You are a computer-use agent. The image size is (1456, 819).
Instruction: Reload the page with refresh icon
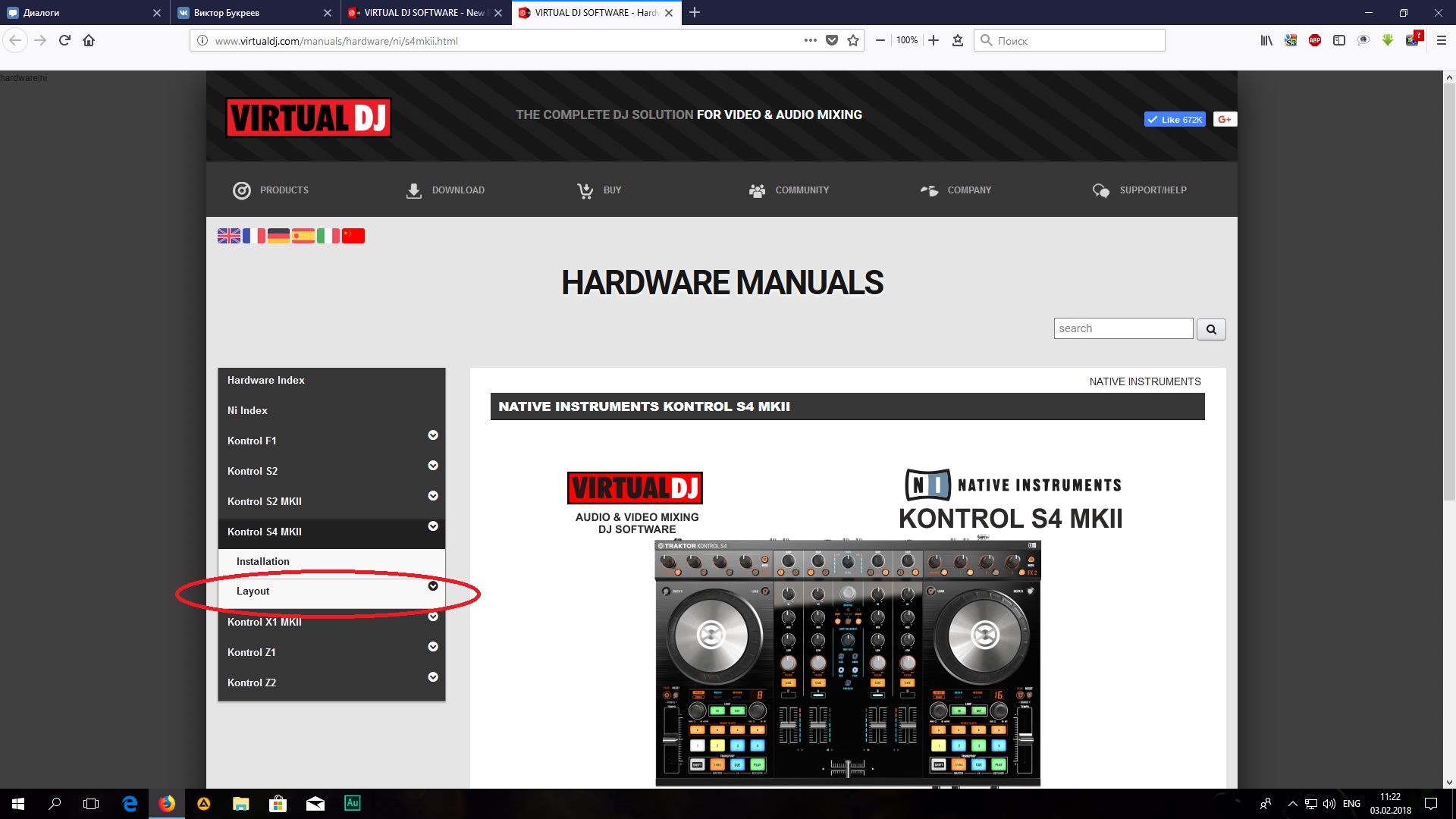[x=64, y=40]
